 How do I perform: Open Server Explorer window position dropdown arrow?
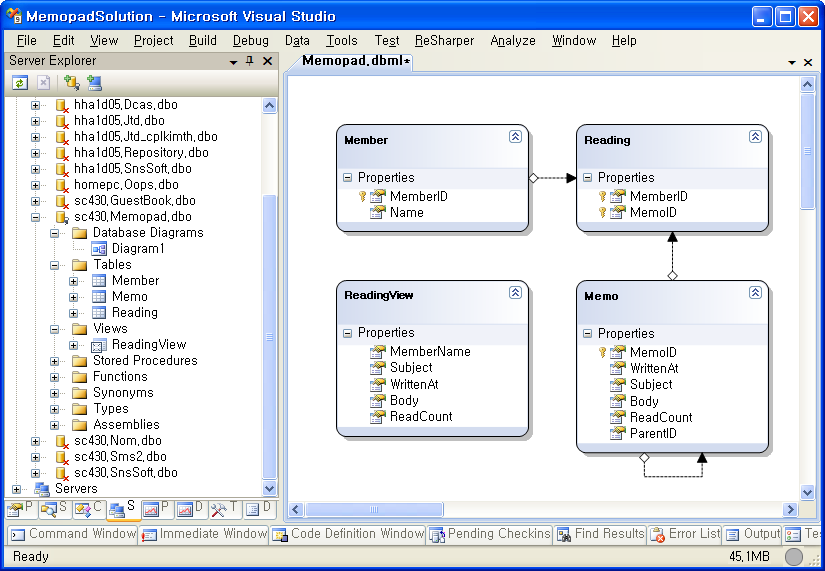[233, 62]
